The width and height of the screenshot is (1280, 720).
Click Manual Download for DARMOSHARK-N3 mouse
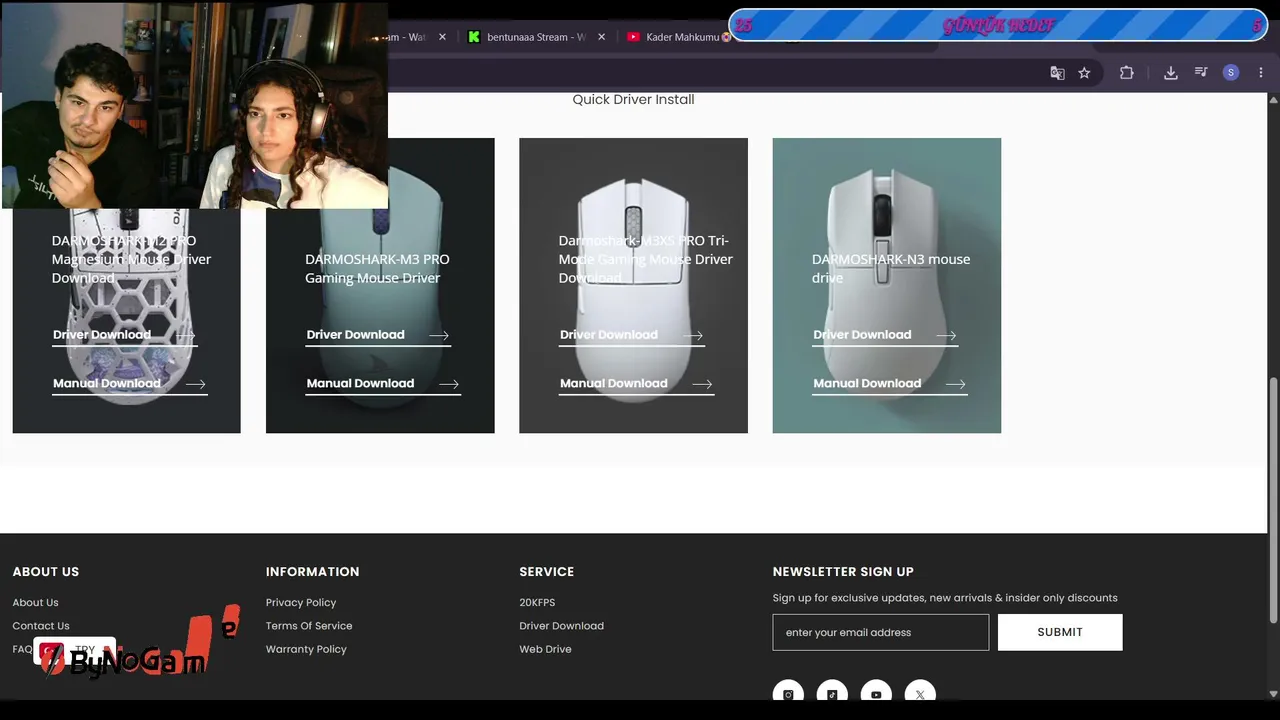pyautogui.click(x=890, y=384)
